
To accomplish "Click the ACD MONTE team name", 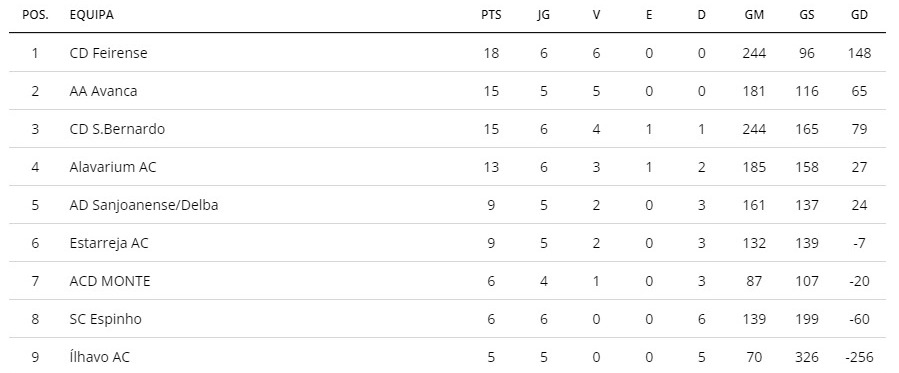I will point(110,281).
